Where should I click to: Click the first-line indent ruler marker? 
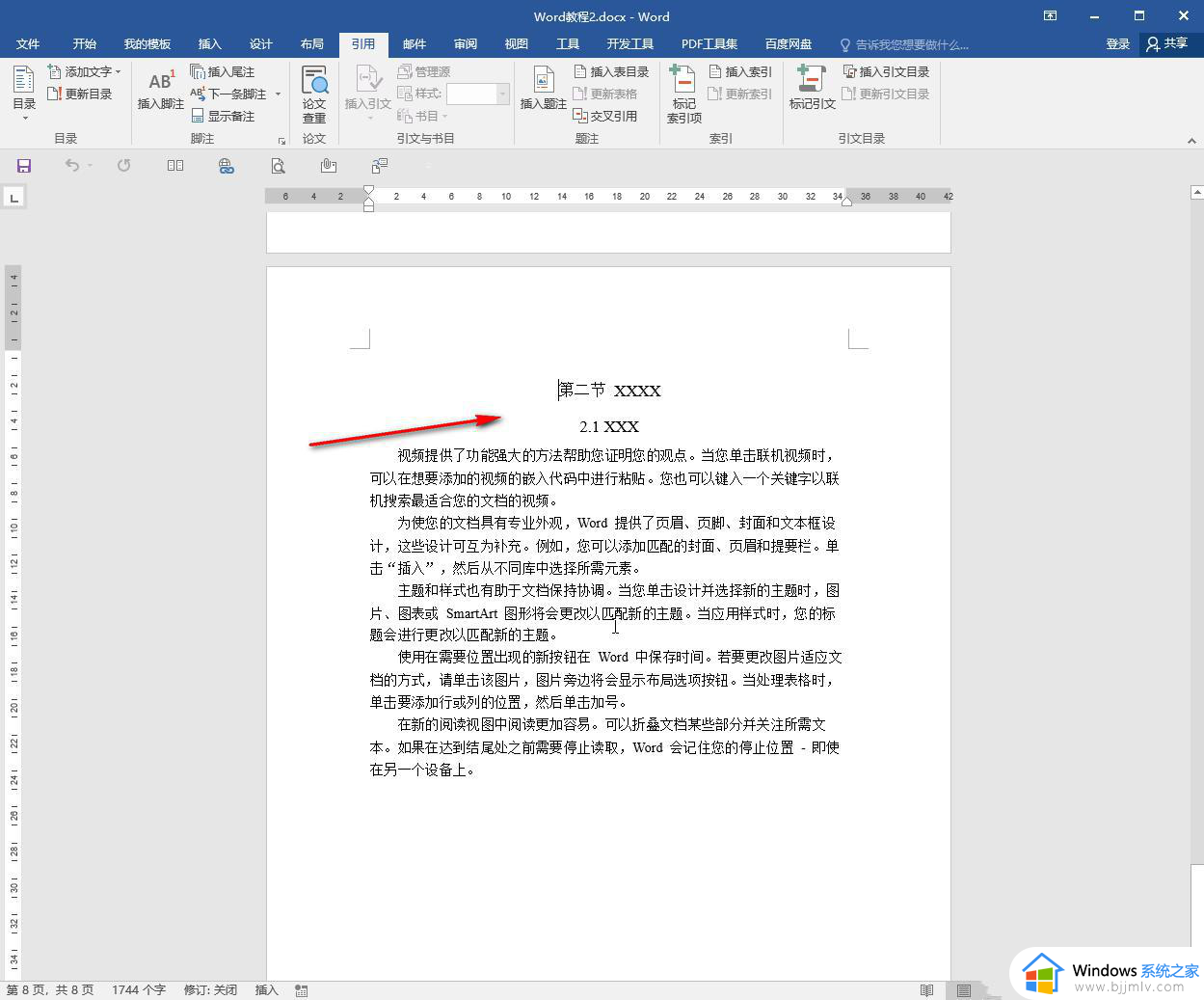tap(368, 190)
